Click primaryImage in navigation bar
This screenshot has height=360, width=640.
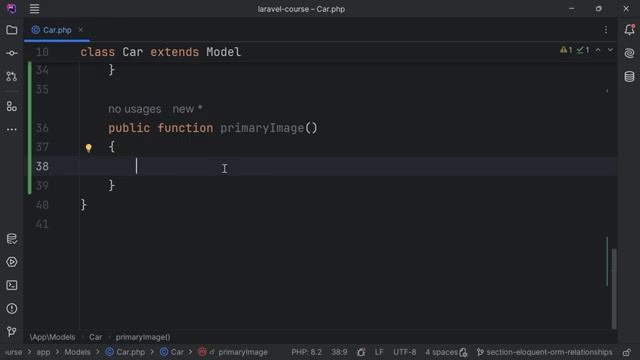pyautogui.click(x=233, y=352)
